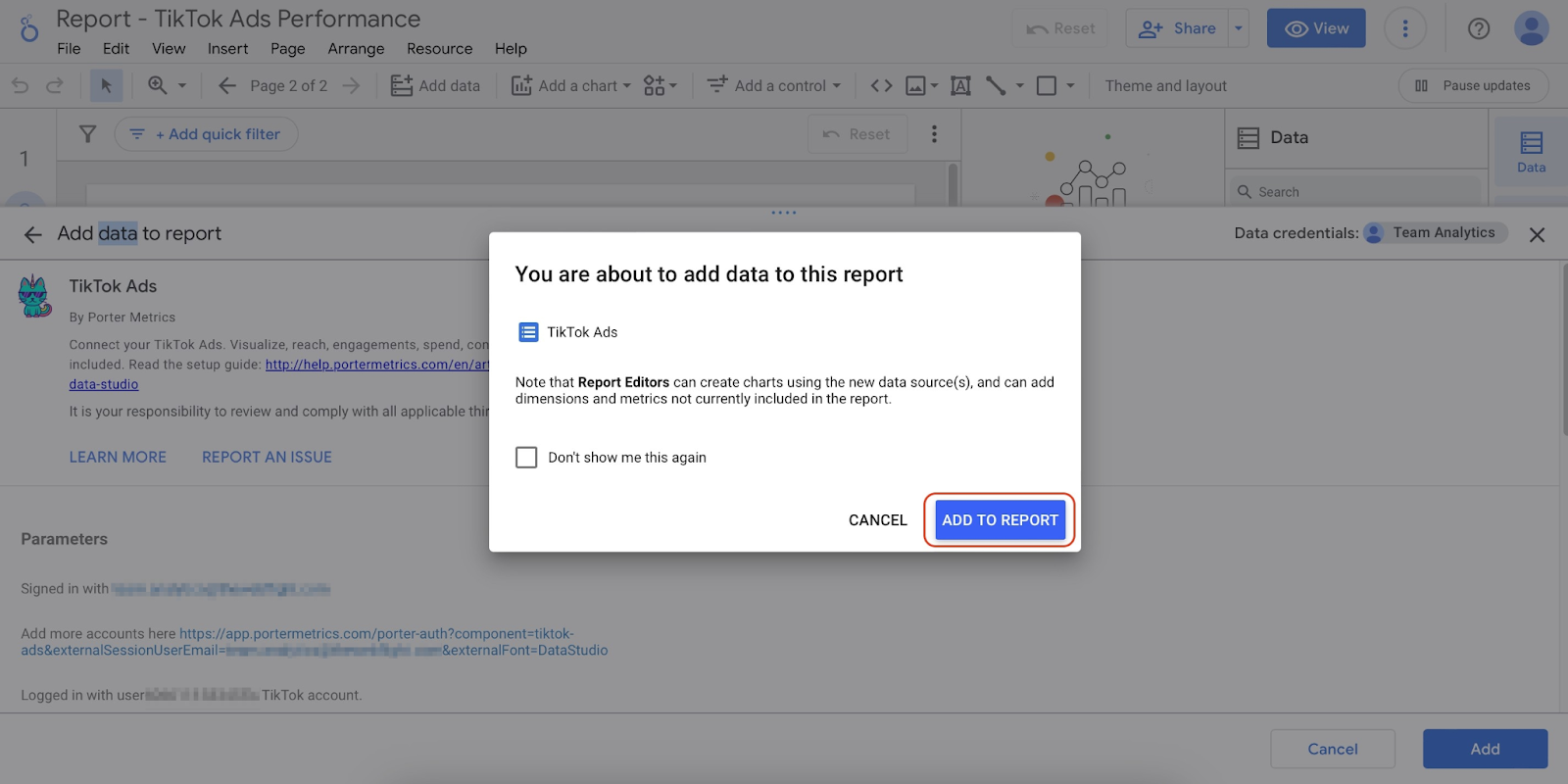Click the Share button
Screen dimensions: 1568x784
[1177, 28]
